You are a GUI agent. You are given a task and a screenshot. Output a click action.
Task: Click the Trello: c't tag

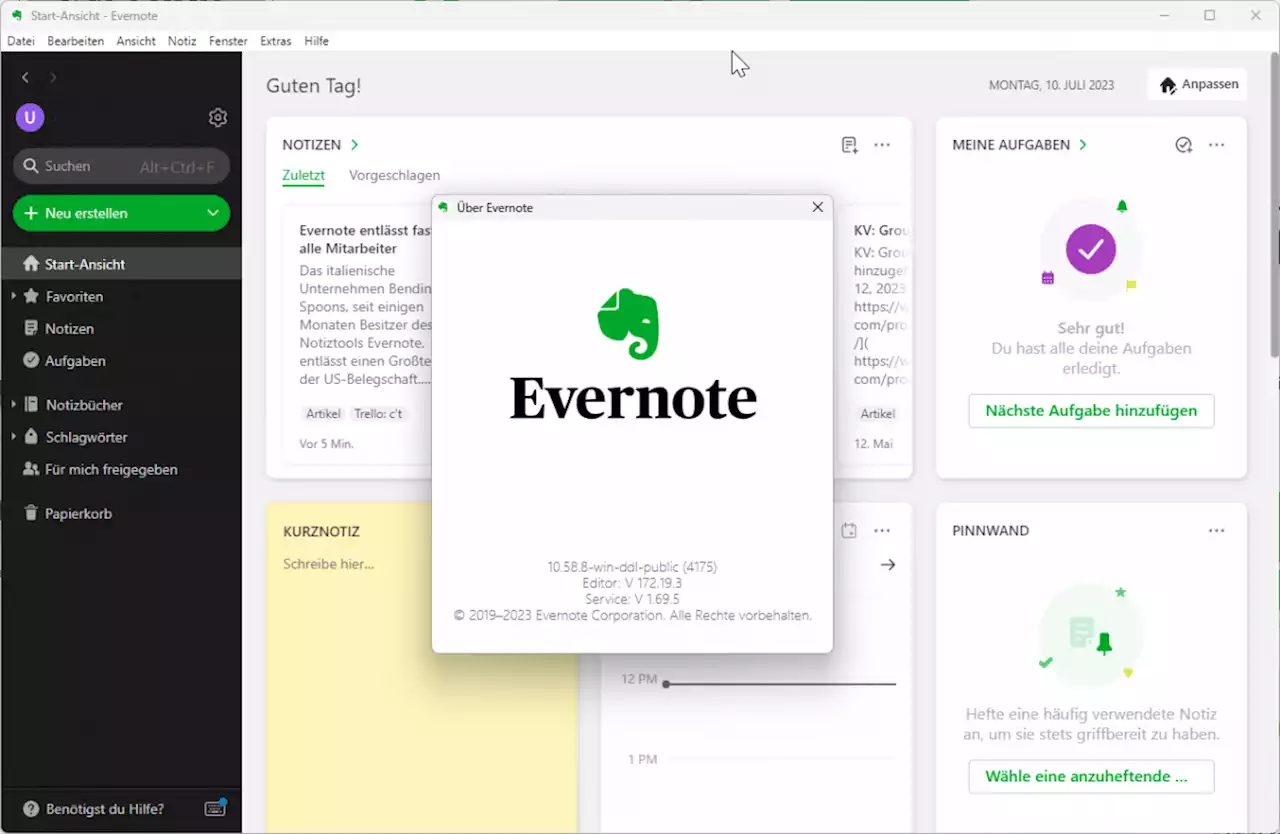click(378, 413)
